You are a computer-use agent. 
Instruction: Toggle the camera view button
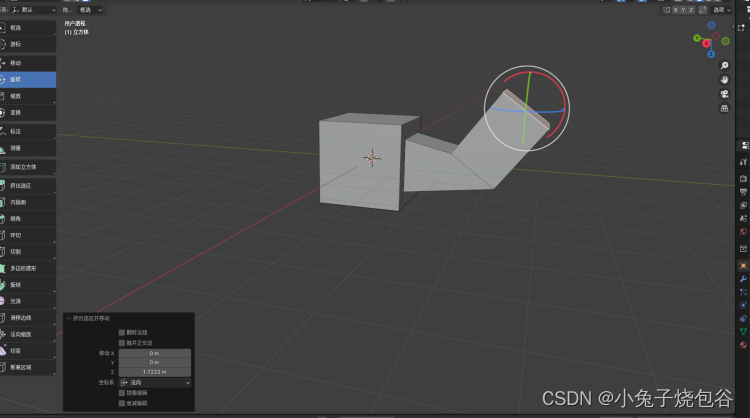coord(725,94)
